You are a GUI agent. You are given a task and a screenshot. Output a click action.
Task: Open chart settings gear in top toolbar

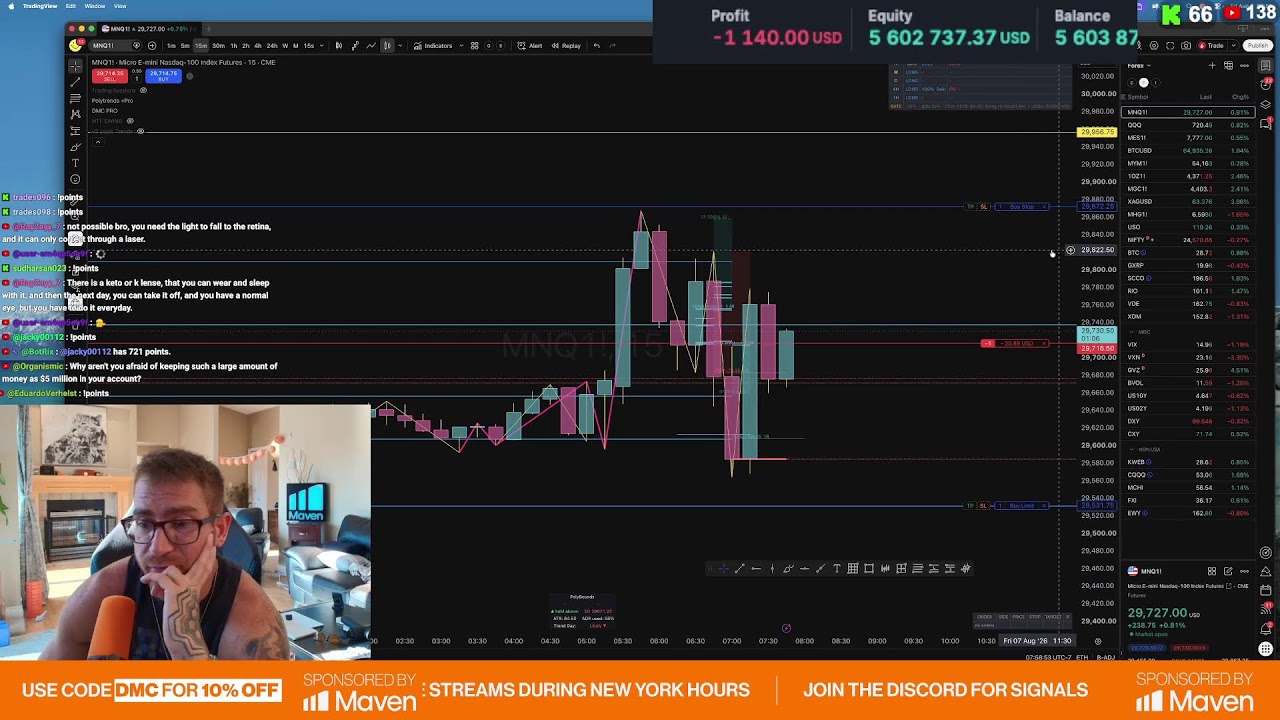1154,46
